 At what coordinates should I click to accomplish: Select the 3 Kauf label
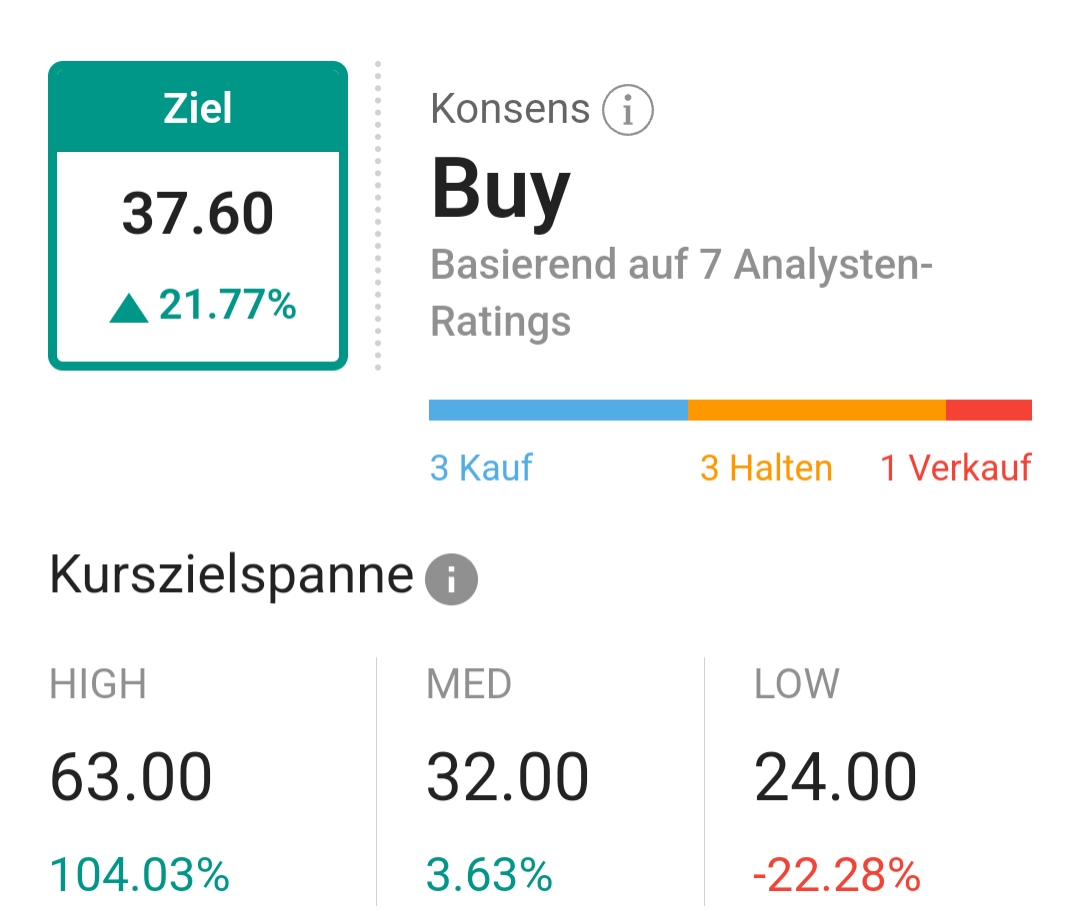pyautogui.click(x=481, y=468)
